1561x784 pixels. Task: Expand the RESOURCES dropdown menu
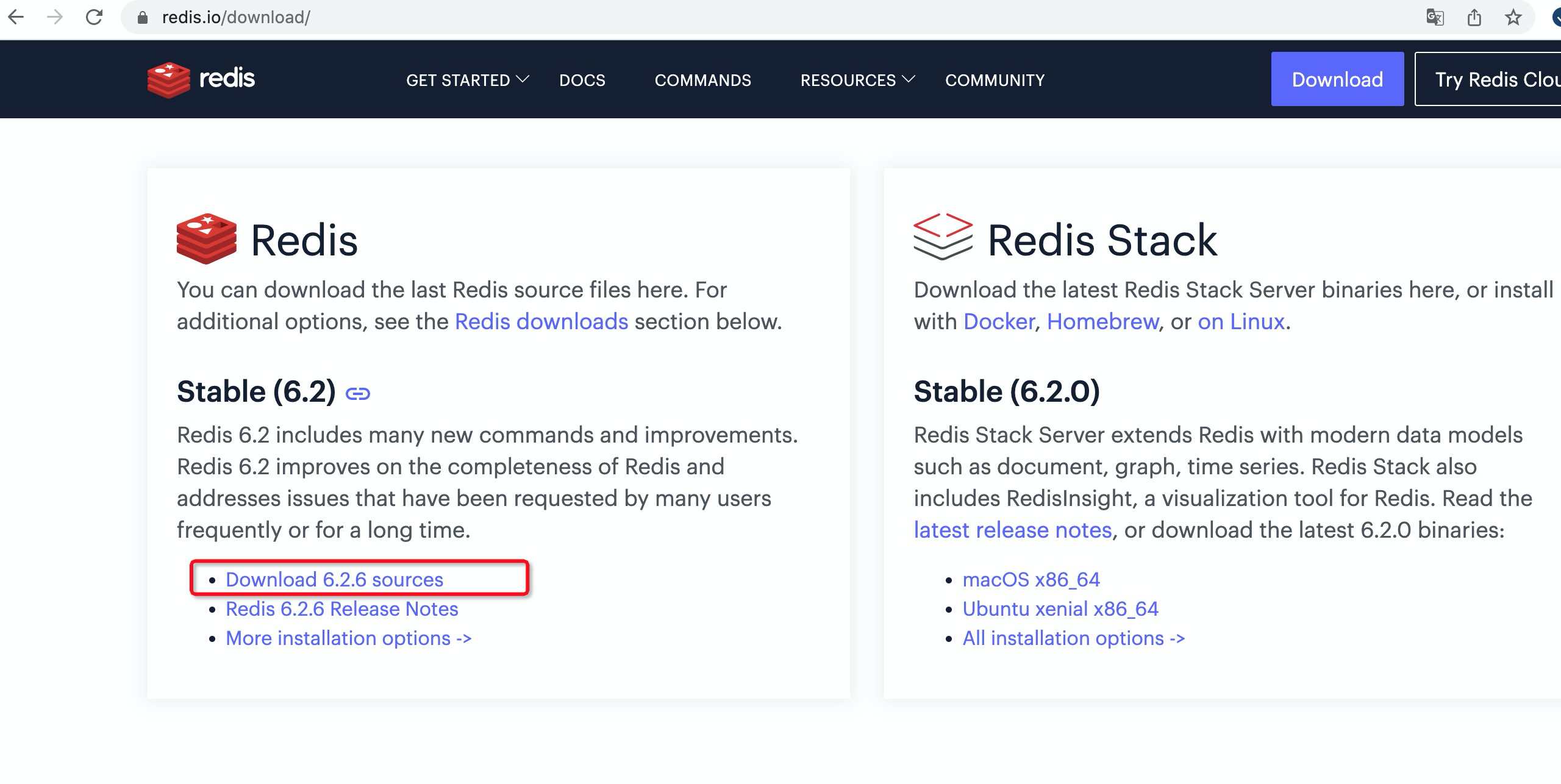[857, 80]
